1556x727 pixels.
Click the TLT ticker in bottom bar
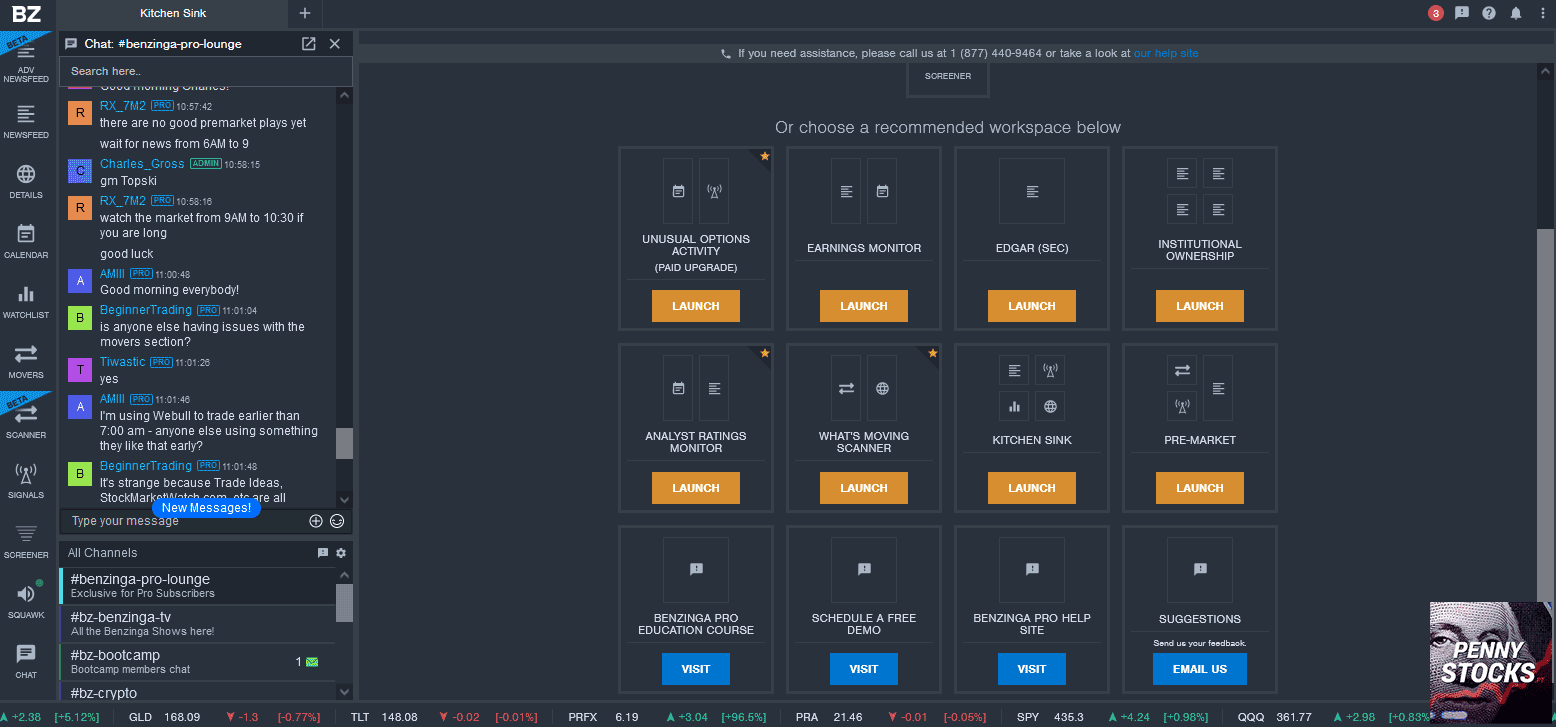(x=360, y=717)
